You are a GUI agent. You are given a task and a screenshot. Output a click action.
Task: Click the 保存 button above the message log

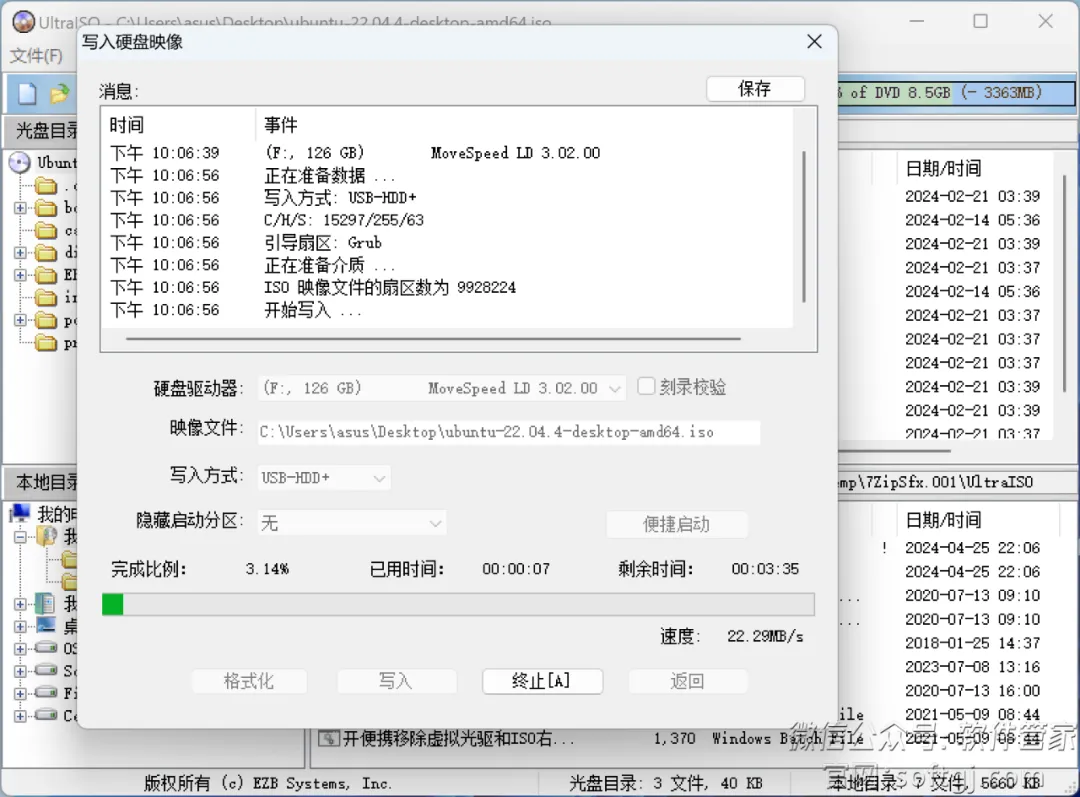755,89
